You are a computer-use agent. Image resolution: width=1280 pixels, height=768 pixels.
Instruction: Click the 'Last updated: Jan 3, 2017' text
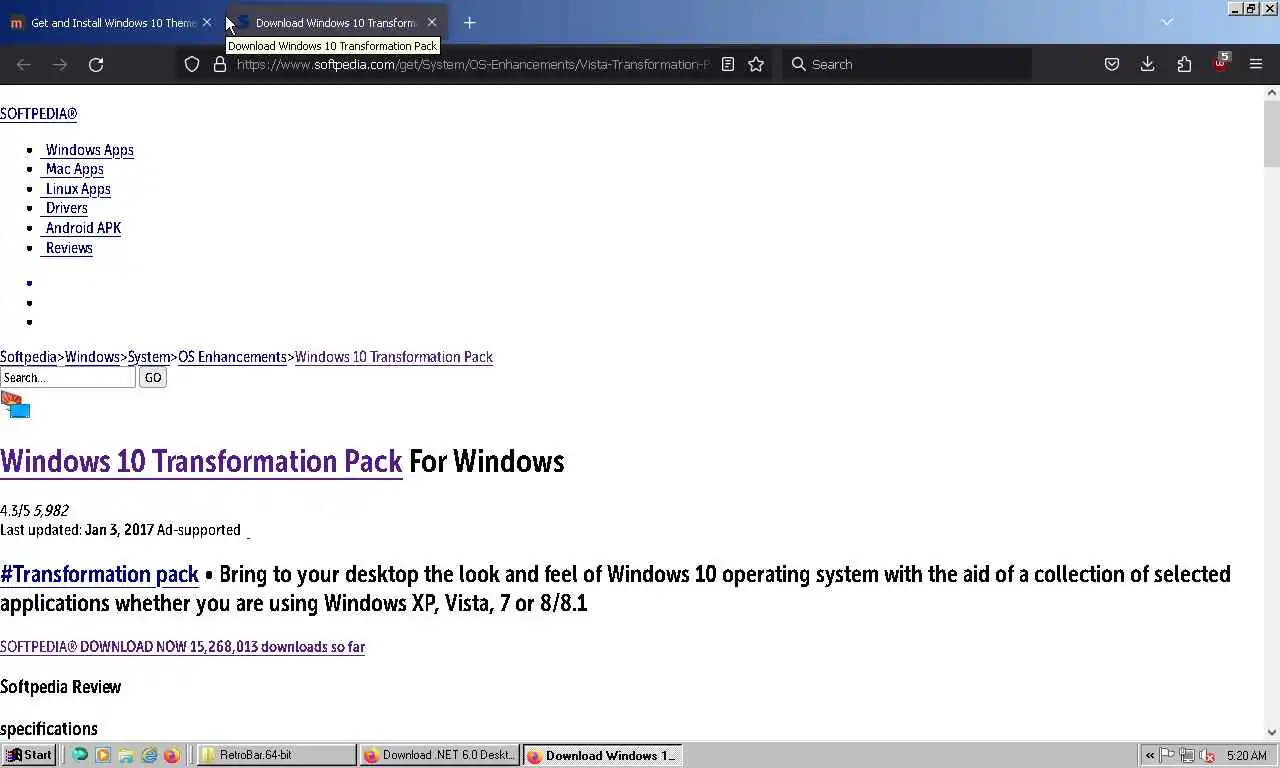tap(77, 530)
